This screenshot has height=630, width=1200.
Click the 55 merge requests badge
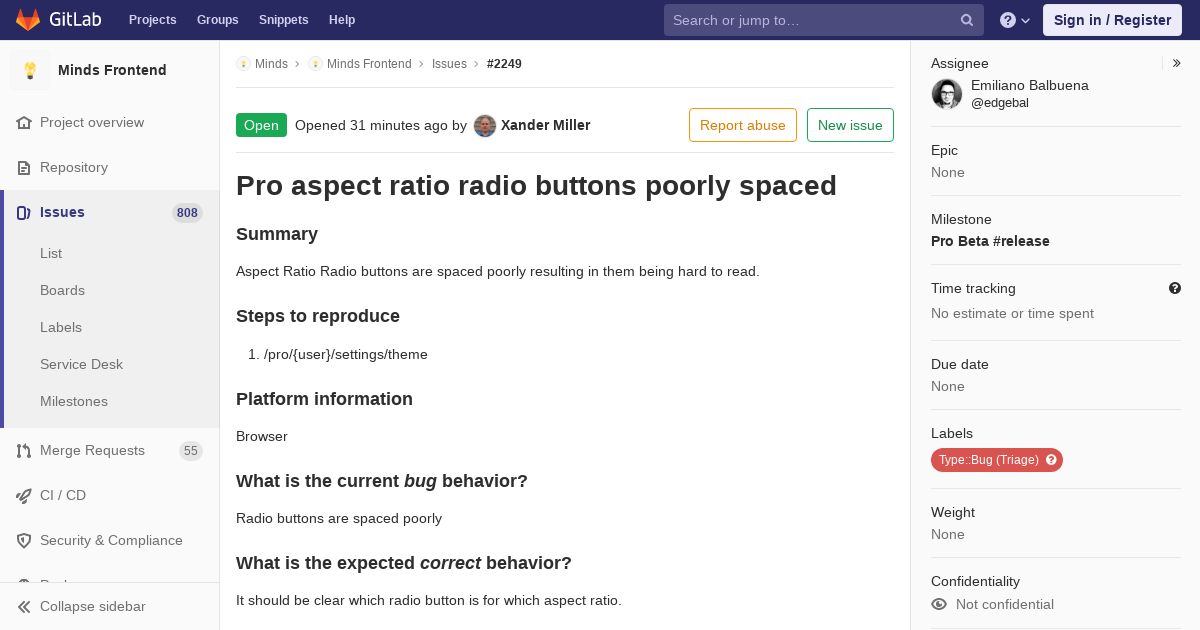click(x=191, y=451)
